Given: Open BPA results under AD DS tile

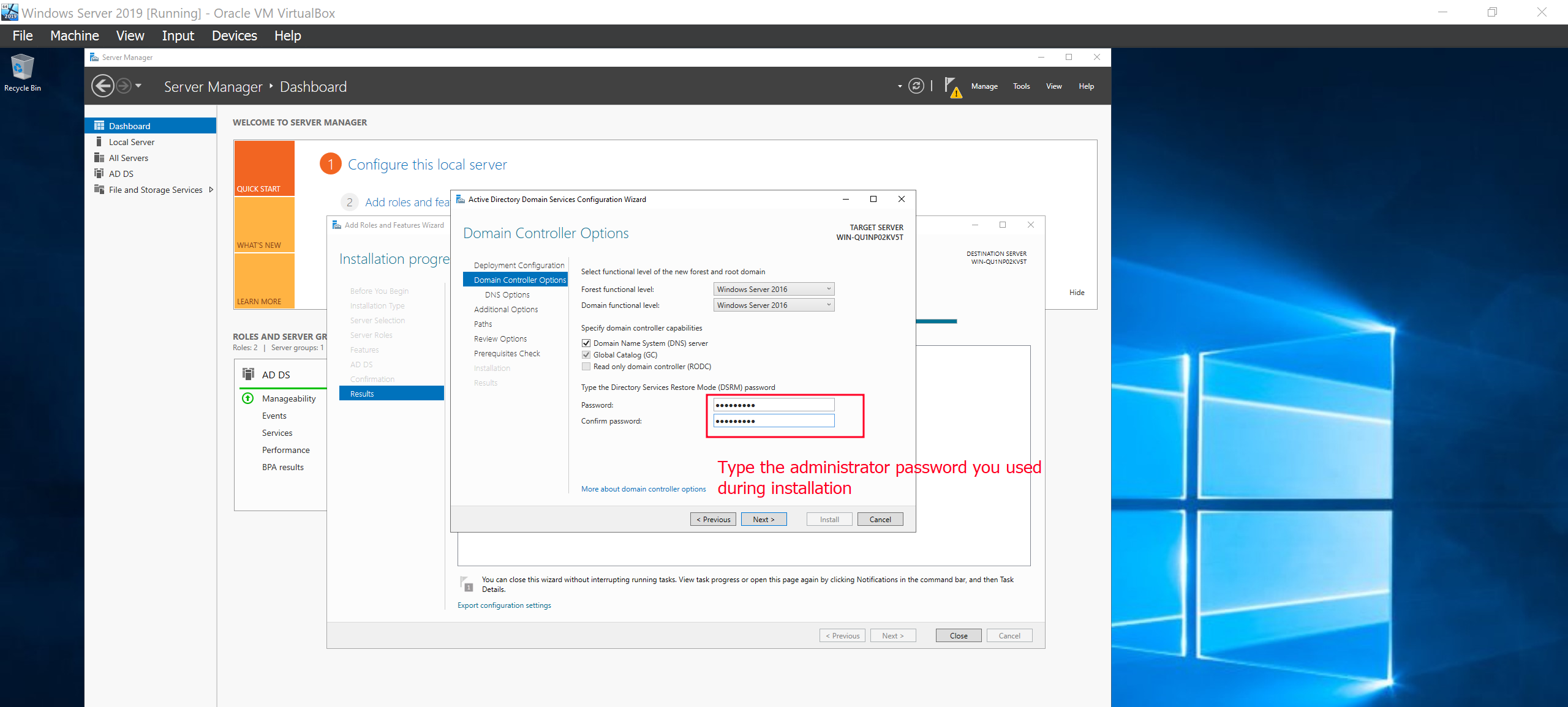Looking at the screenshot, I should click(282, 467).
